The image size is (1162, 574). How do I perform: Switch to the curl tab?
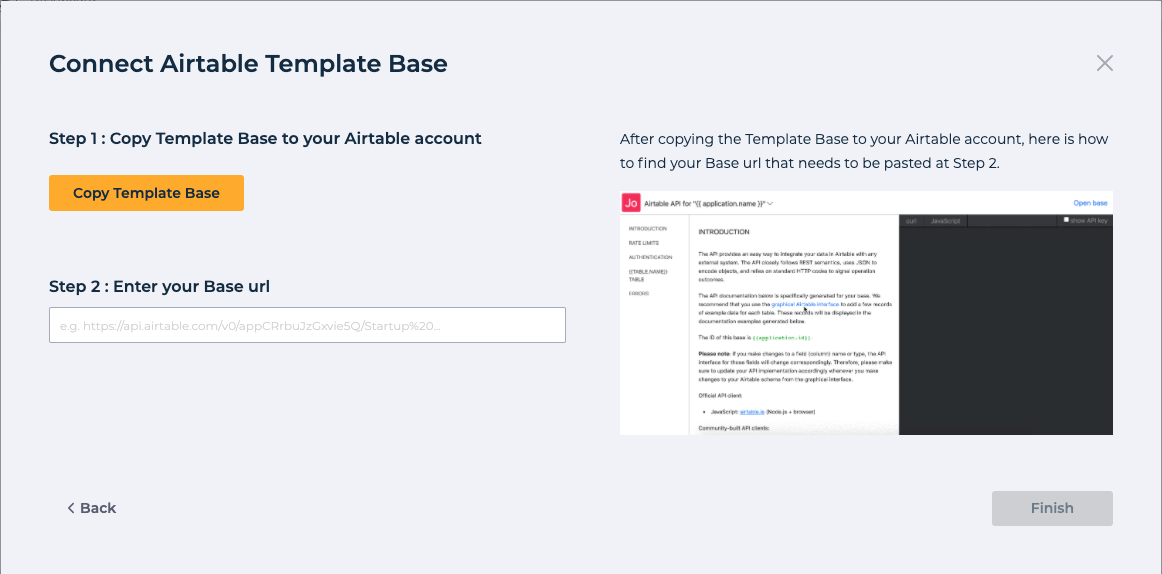click(x=911, y=221)
